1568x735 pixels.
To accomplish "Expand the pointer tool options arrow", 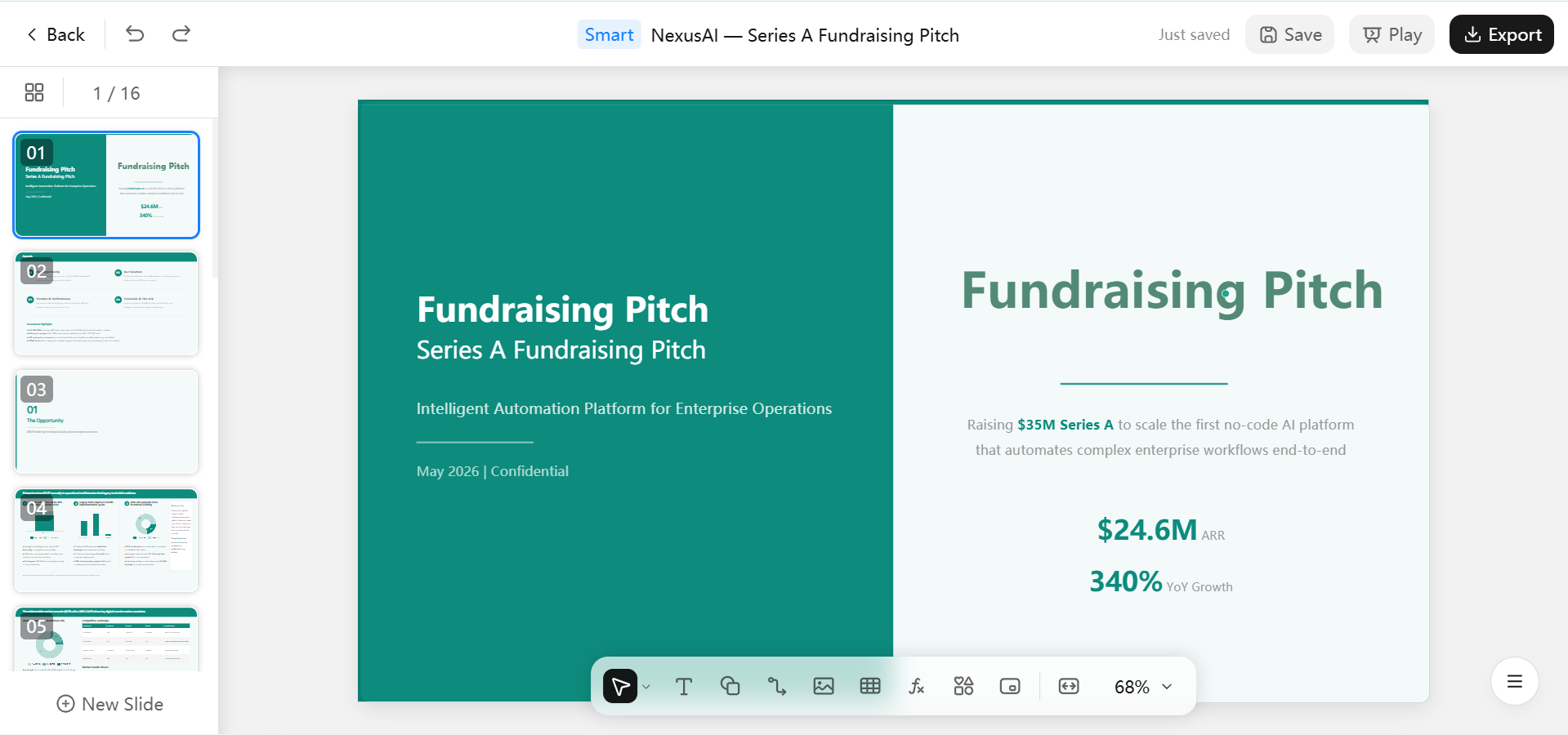I will 646,687.
